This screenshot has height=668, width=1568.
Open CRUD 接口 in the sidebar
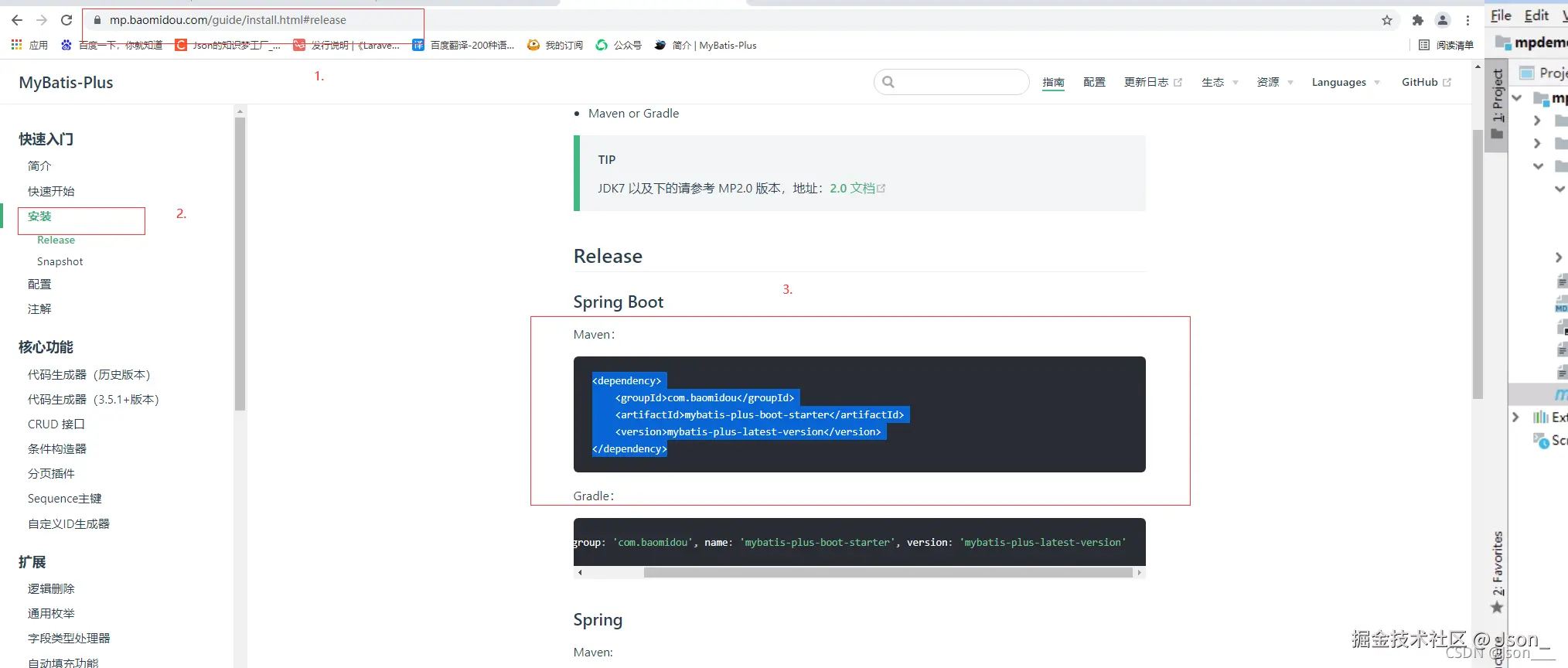(x=56, y=424)
